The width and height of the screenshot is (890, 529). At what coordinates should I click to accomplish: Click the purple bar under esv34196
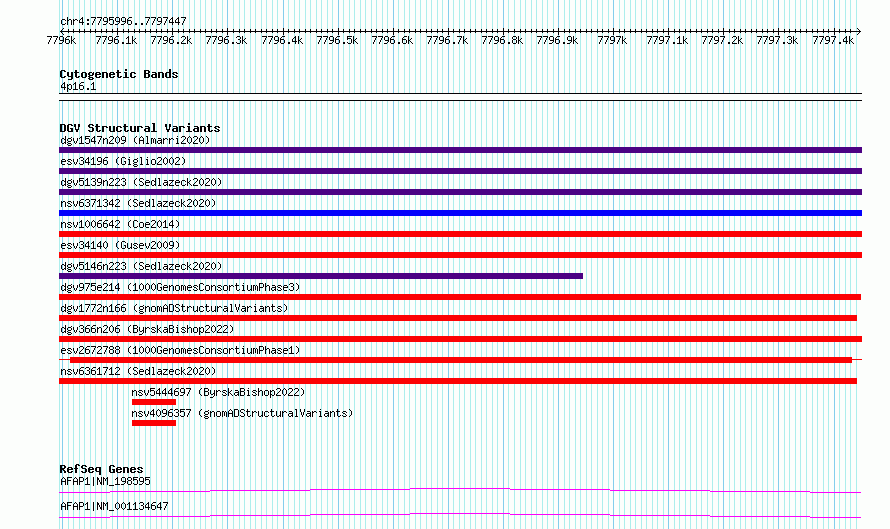pyautogui.click(x=460, y=171)
